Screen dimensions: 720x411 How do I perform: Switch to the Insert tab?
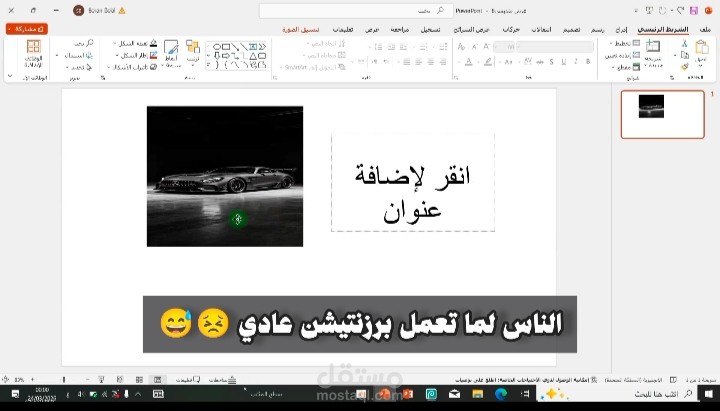pos(621,29)
